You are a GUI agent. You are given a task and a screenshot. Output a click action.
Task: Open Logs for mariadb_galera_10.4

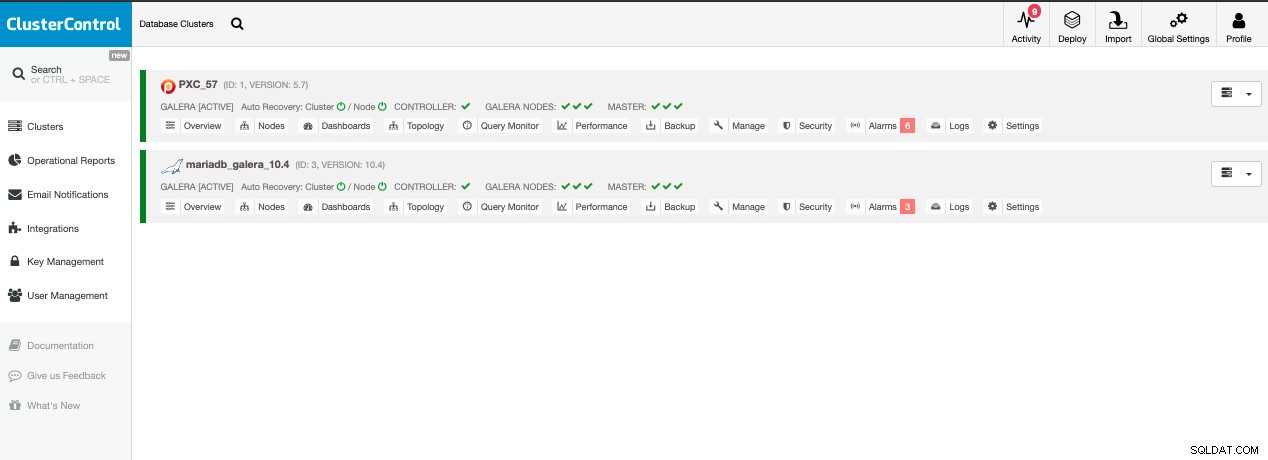950,207
